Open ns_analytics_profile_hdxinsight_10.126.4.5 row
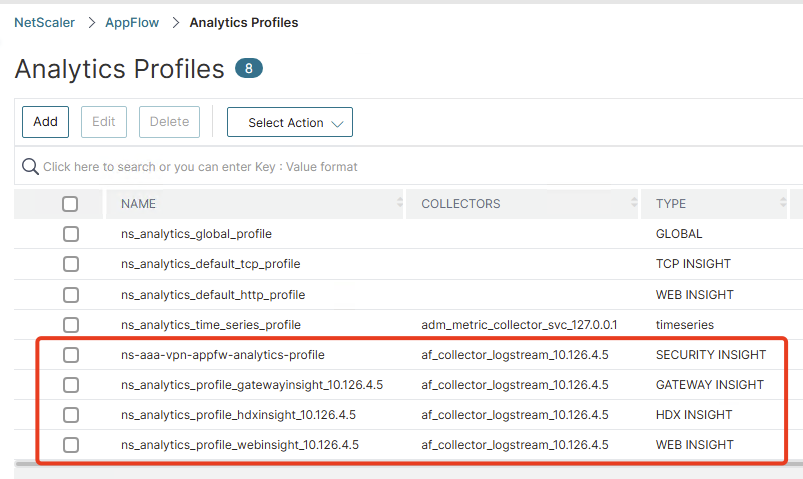The image size is (803, 479). tap(238, 414)
